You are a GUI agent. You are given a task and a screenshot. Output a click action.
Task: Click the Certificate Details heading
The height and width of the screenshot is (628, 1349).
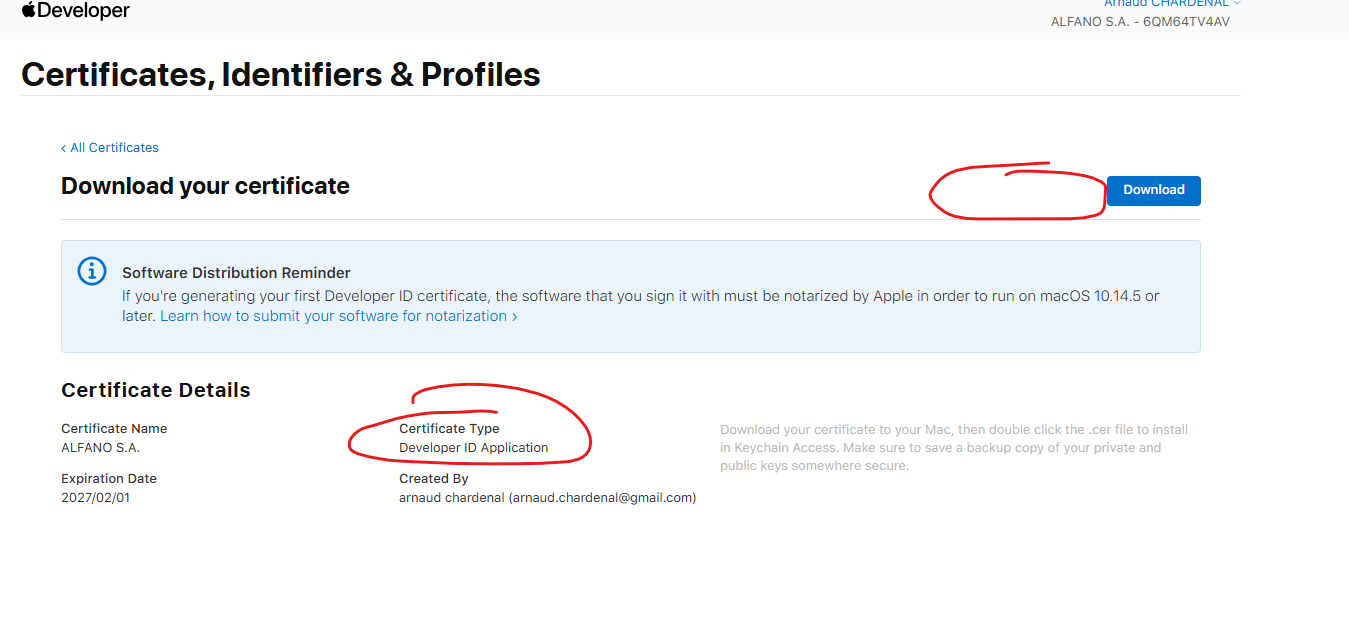click(x=156, y=390)
